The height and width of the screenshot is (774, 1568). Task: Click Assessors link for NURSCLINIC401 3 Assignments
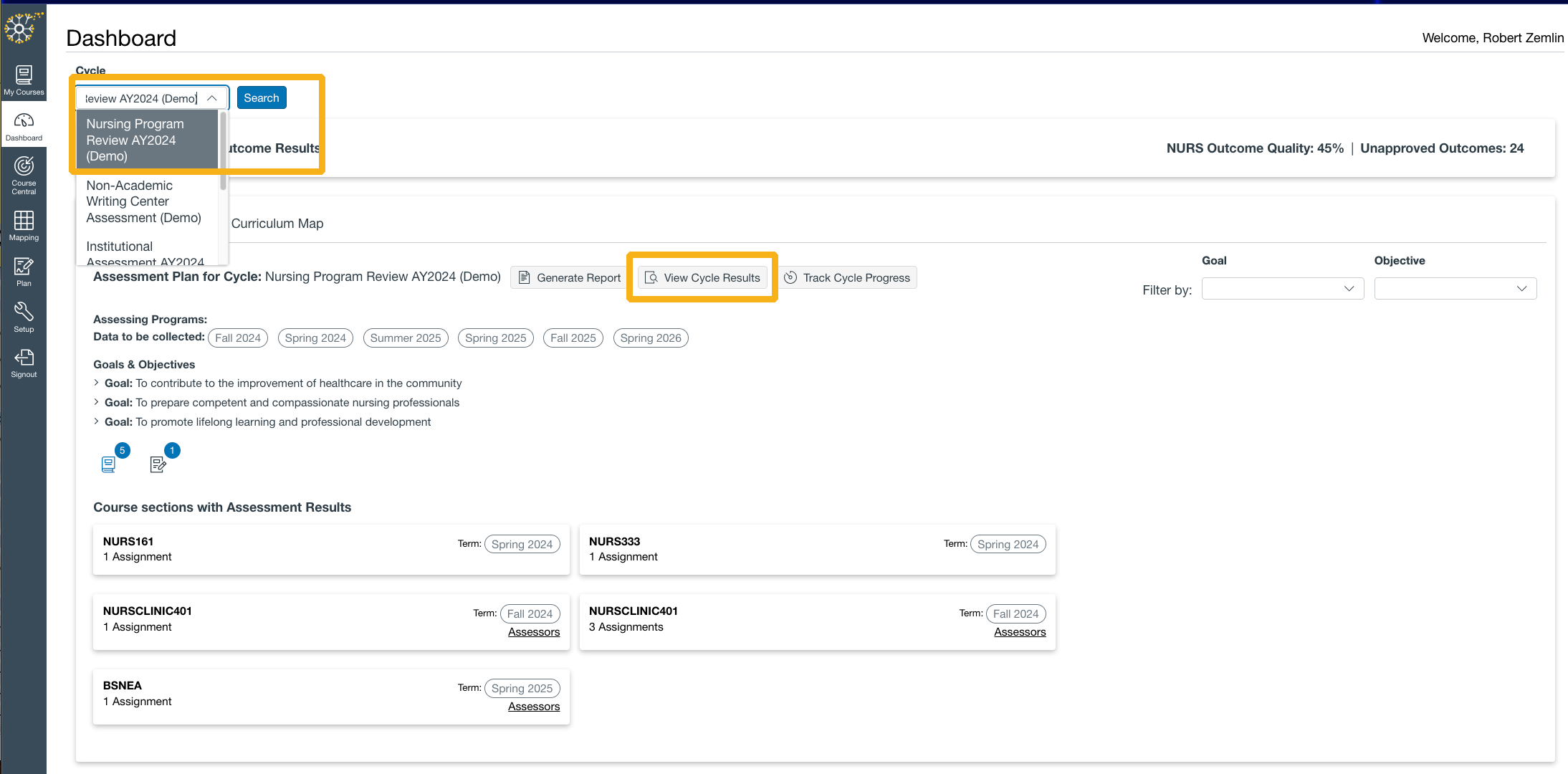click(x=1020, y=632)
